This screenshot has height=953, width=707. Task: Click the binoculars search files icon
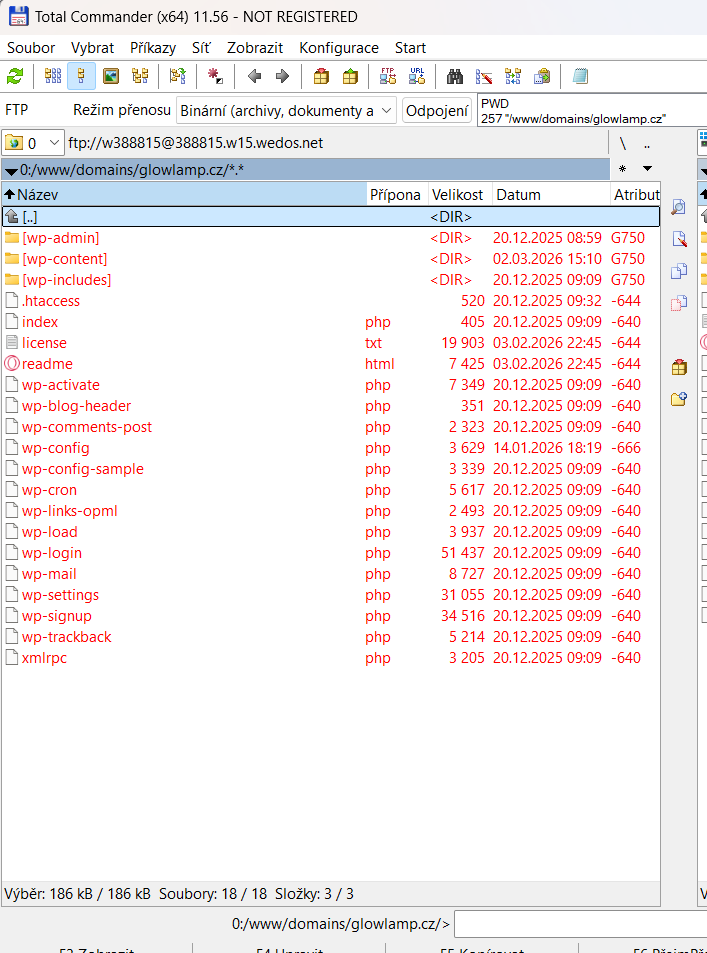point(455,76)
